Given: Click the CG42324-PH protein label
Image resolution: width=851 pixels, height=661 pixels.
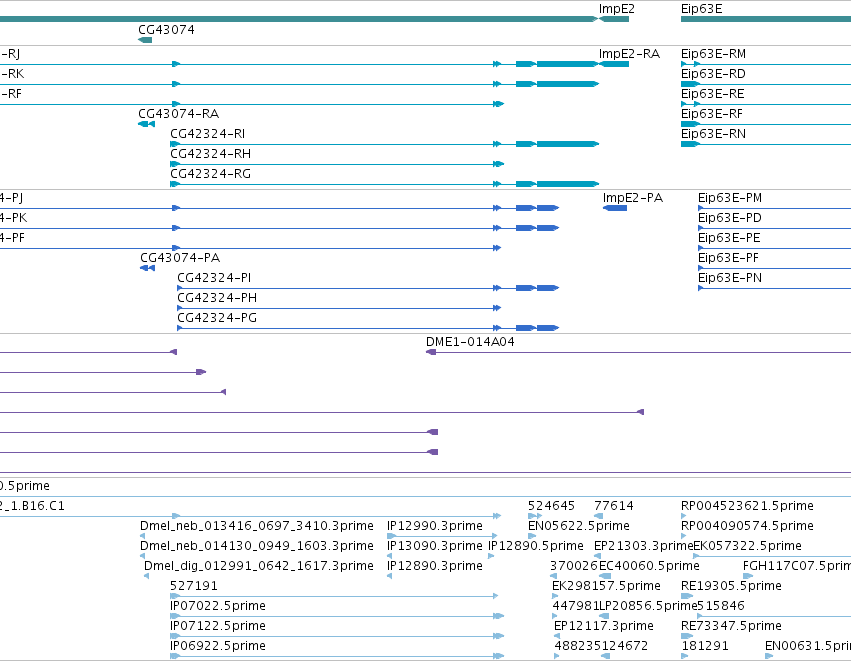Looking at the screenshot, I should [217, 298].
